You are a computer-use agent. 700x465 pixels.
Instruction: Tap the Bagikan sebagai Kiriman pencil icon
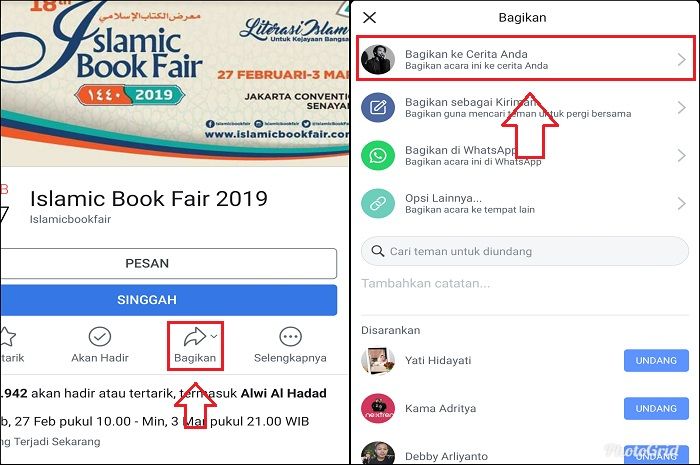378,108
